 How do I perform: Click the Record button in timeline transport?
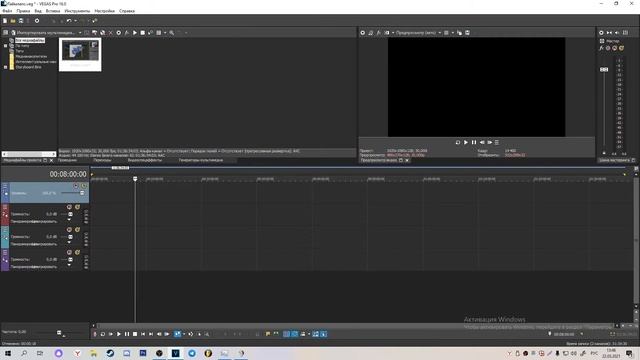point(95,334)
